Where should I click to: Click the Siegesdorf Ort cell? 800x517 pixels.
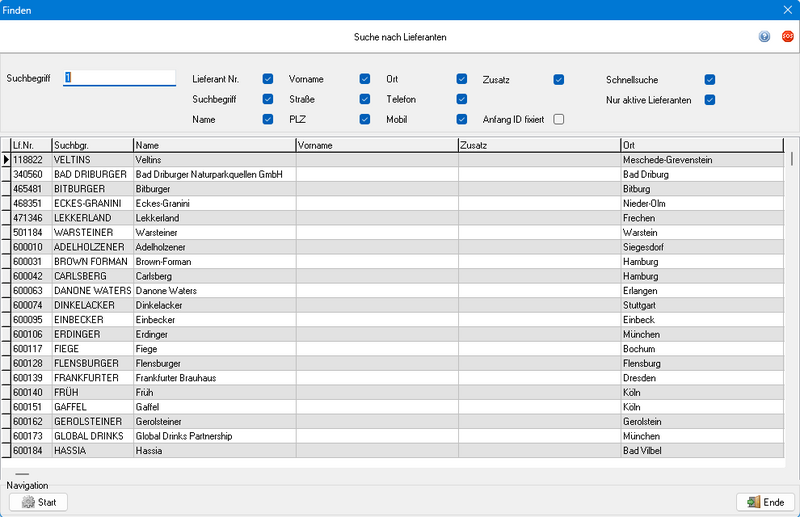click(702, 247)
